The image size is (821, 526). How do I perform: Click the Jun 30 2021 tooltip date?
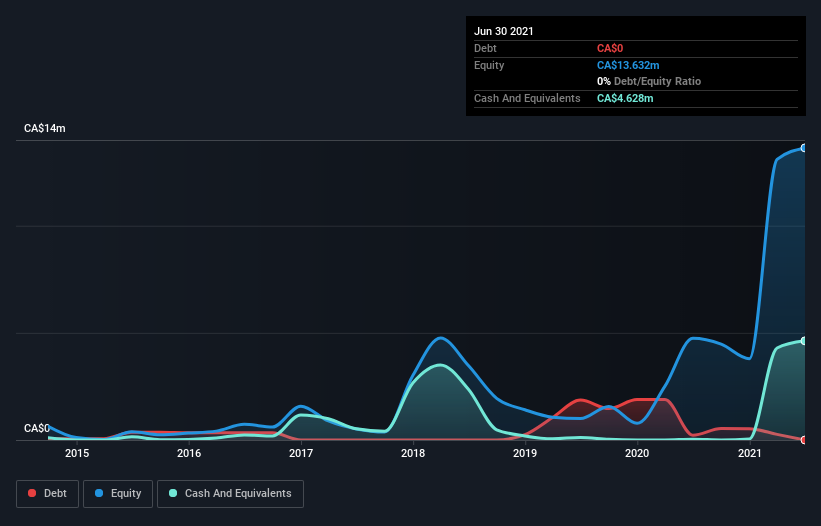point(504,31)
